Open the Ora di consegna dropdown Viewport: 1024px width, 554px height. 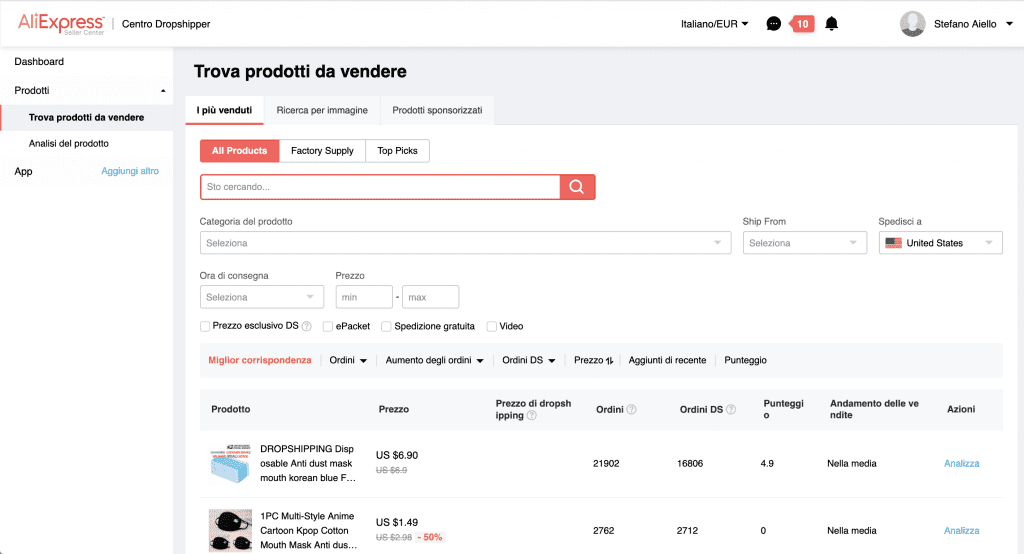(x=261, y=297)
